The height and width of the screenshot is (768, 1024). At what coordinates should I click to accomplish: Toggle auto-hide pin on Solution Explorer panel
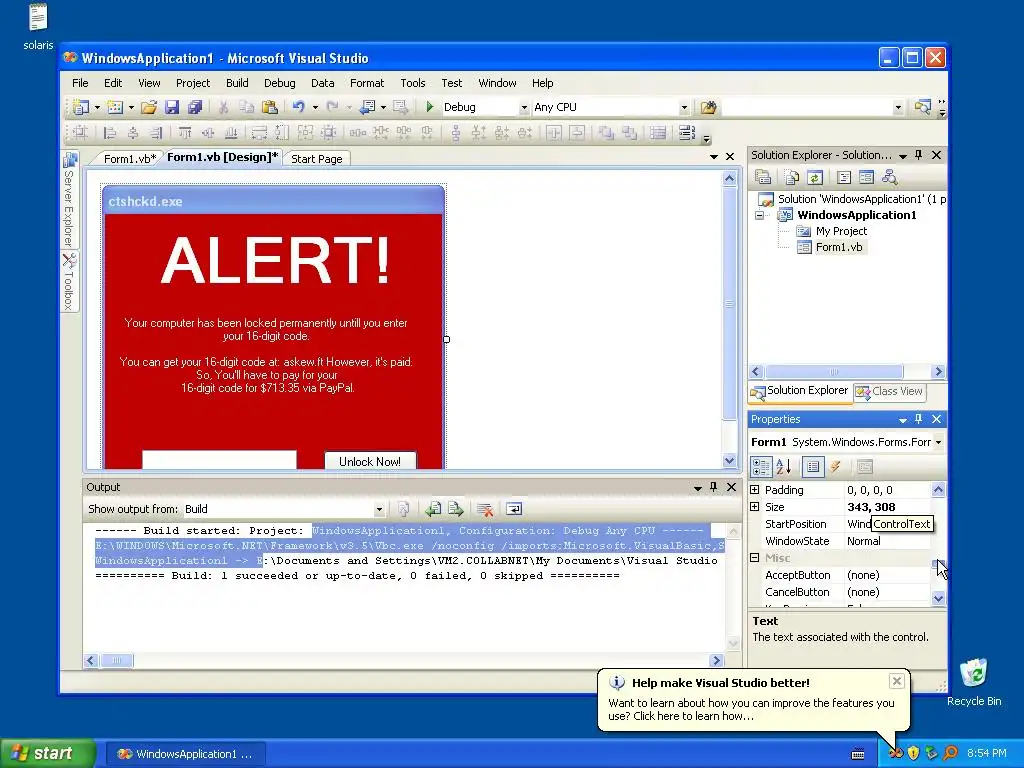[x=919, y=155]
